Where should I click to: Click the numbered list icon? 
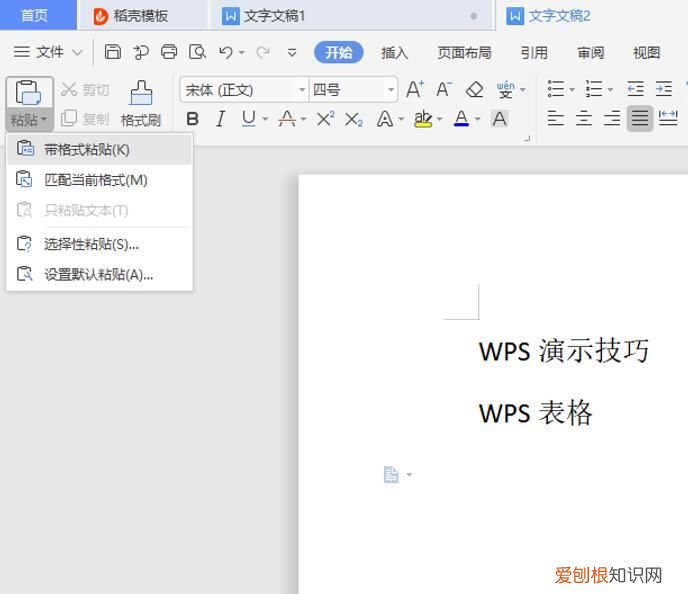(x=594, y=89)
